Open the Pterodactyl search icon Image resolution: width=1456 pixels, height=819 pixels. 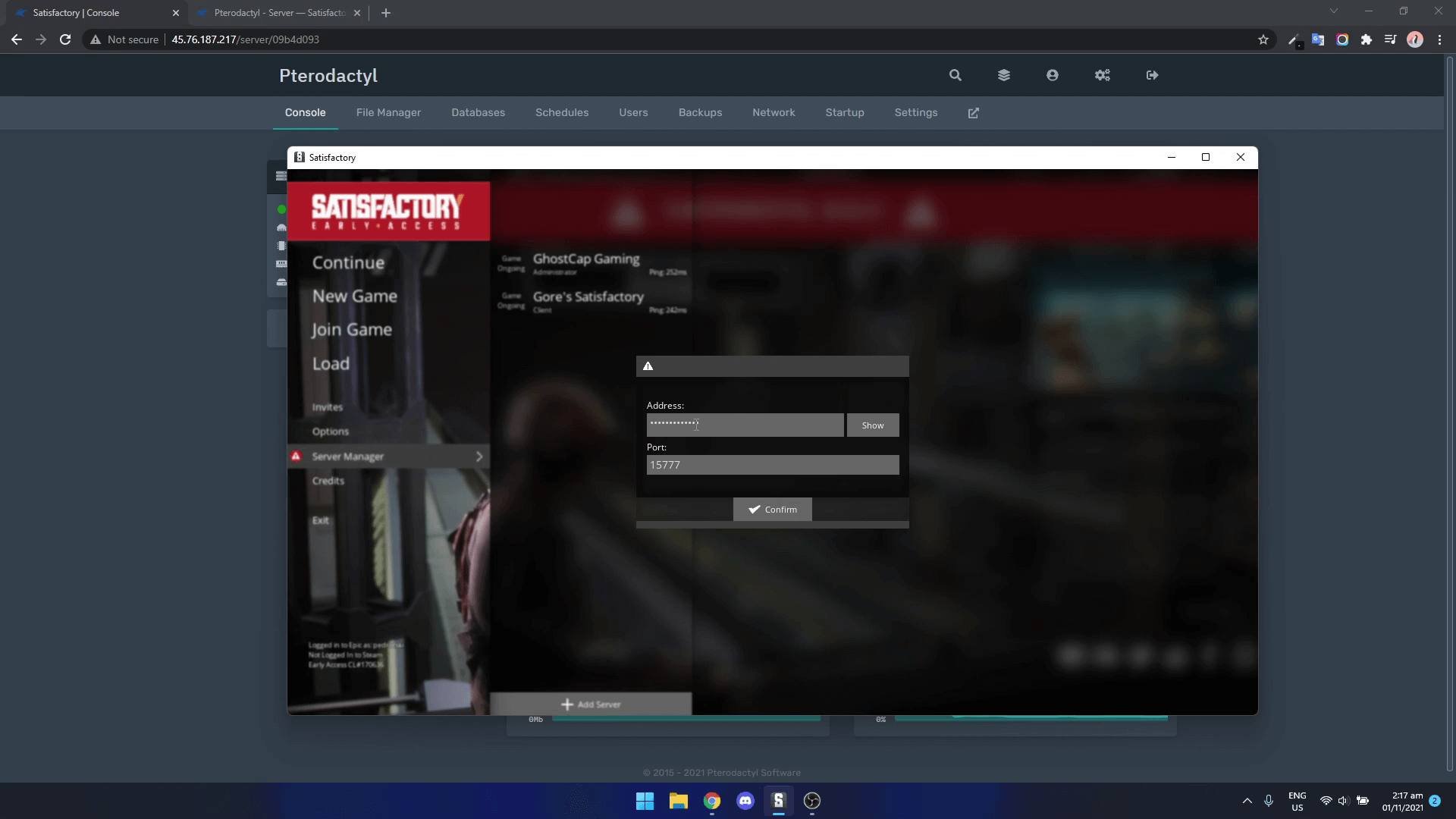coord(955,75)
